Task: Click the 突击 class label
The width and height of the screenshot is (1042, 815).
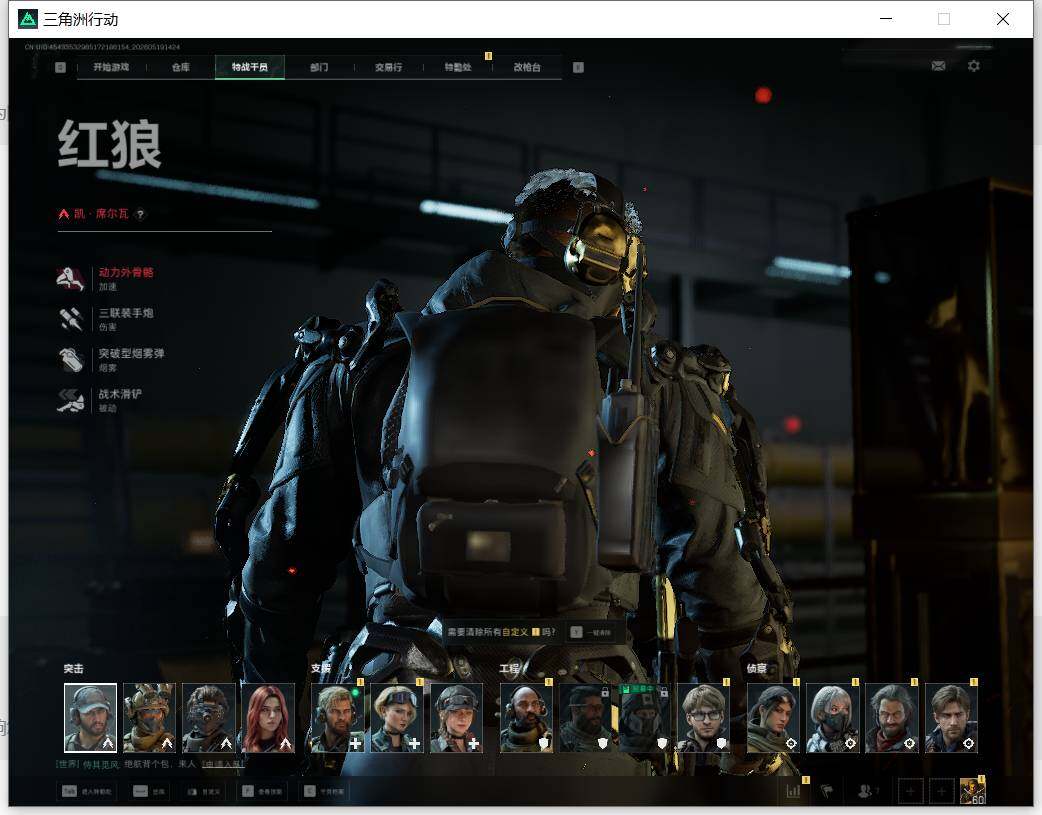Action: click(x=74, y=669)
